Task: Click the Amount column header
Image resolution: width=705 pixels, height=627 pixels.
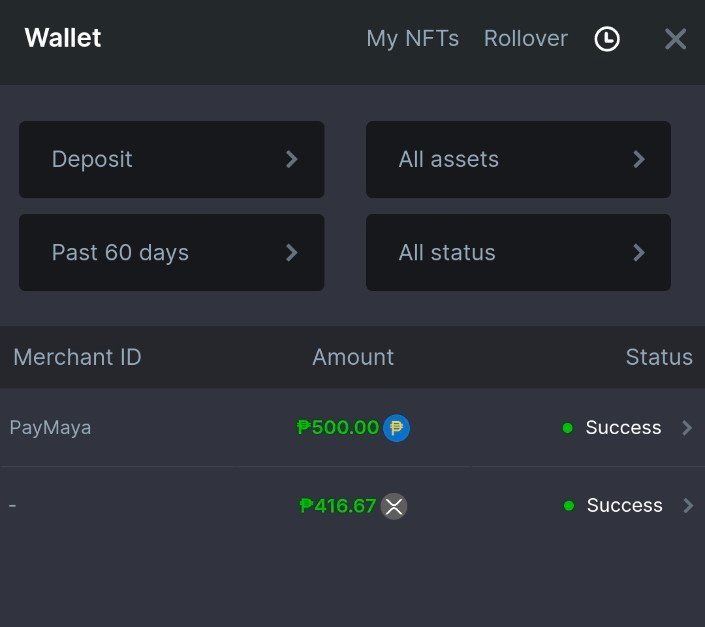Action: (x=353, y=357)
